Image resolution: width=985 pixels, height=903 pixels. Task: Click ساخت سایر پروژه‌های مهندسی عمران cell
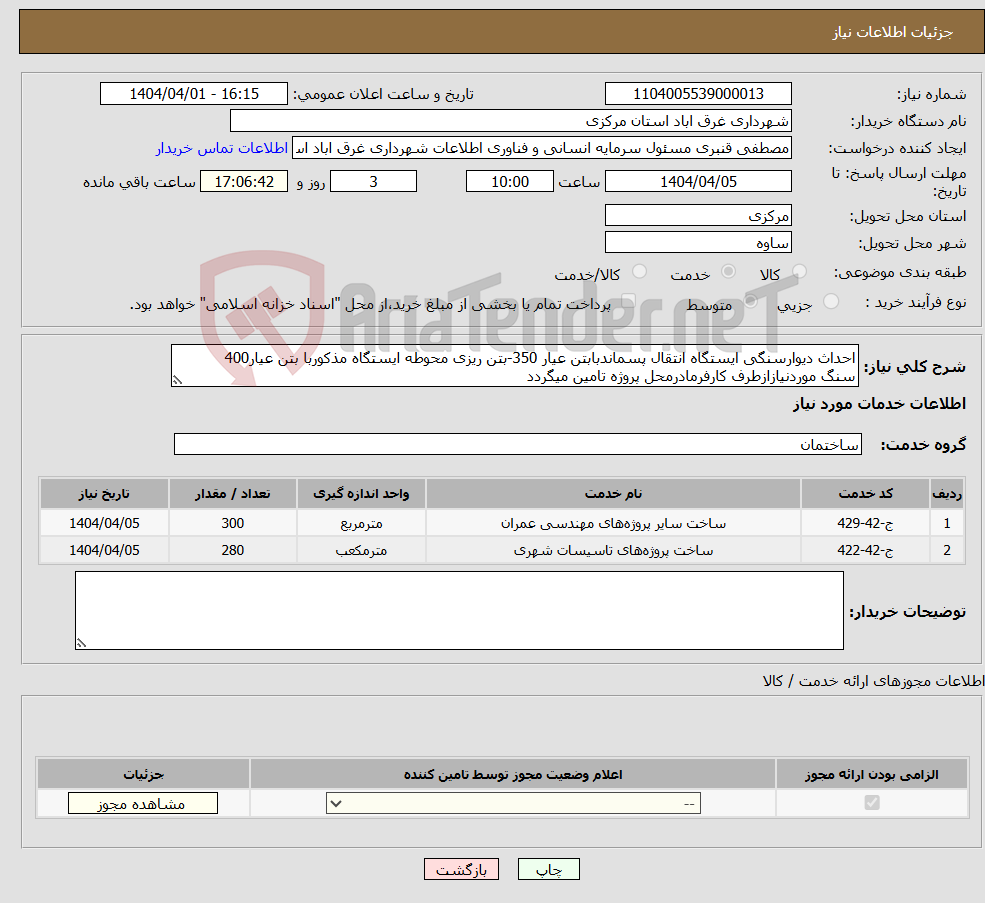click(x=613, y=523)
